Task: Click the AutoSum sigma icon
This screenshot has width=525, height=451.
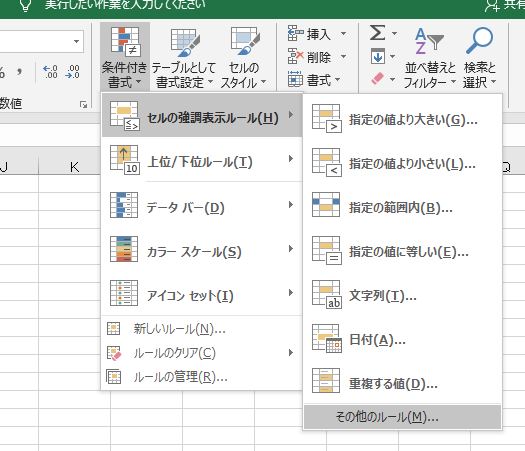Action: (x=377, y=33)
